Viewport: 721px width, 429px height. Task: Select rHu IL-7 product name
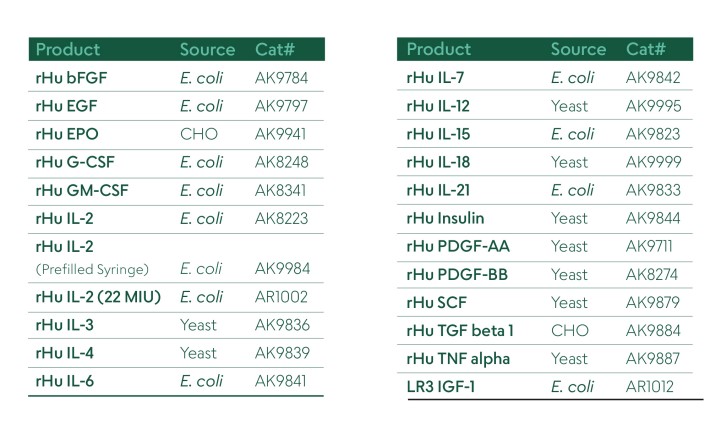point(438,77)
